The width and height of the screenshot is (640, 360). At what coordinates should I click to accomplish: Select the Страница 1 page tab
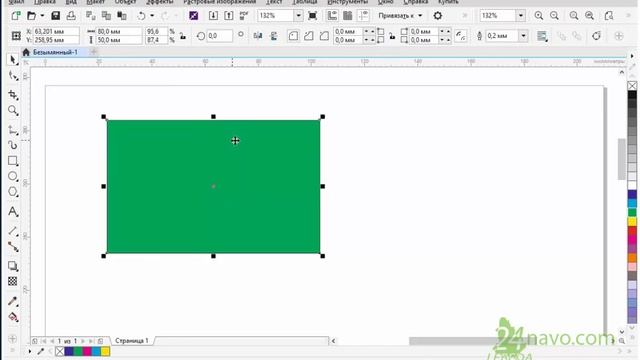(x=132, y=340)
